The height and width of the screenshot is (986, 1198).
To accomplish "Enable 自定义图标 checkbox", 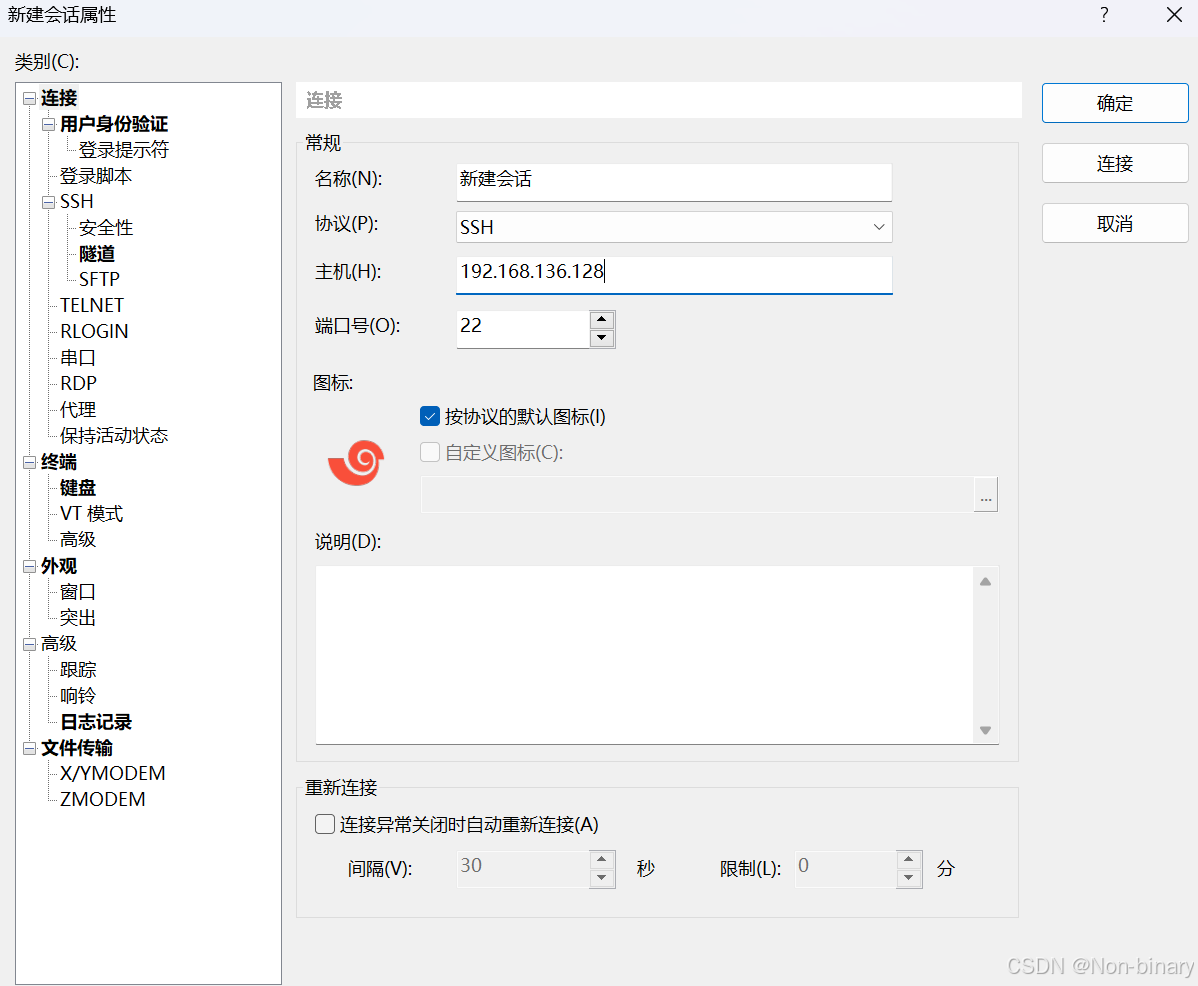I will 430,452.
